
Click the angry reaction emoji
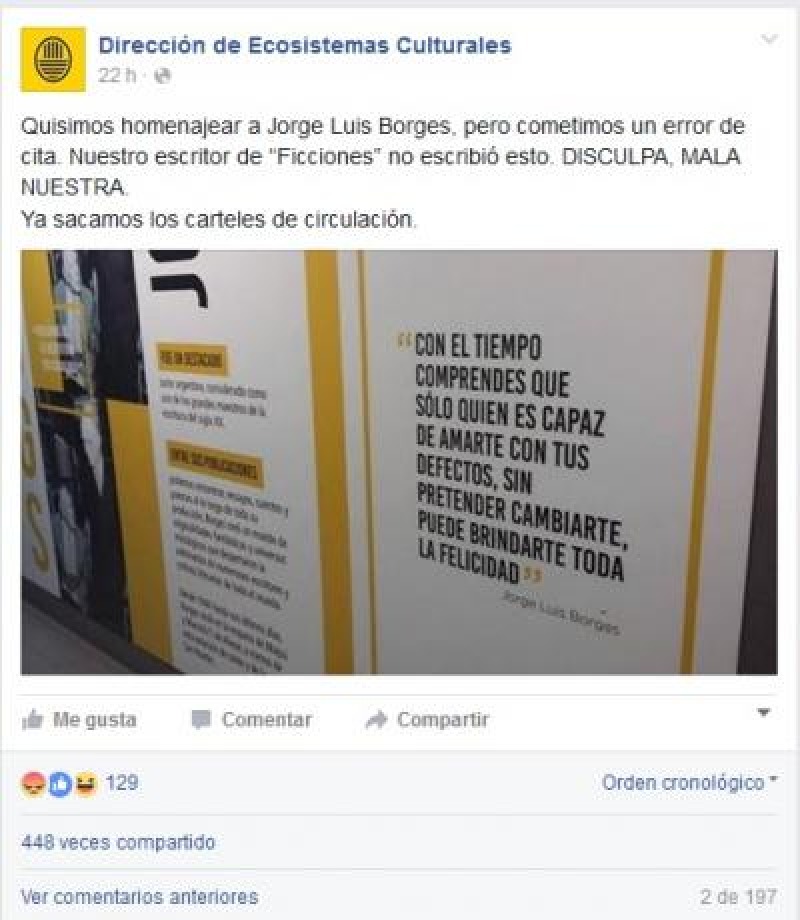pos(33,784)
